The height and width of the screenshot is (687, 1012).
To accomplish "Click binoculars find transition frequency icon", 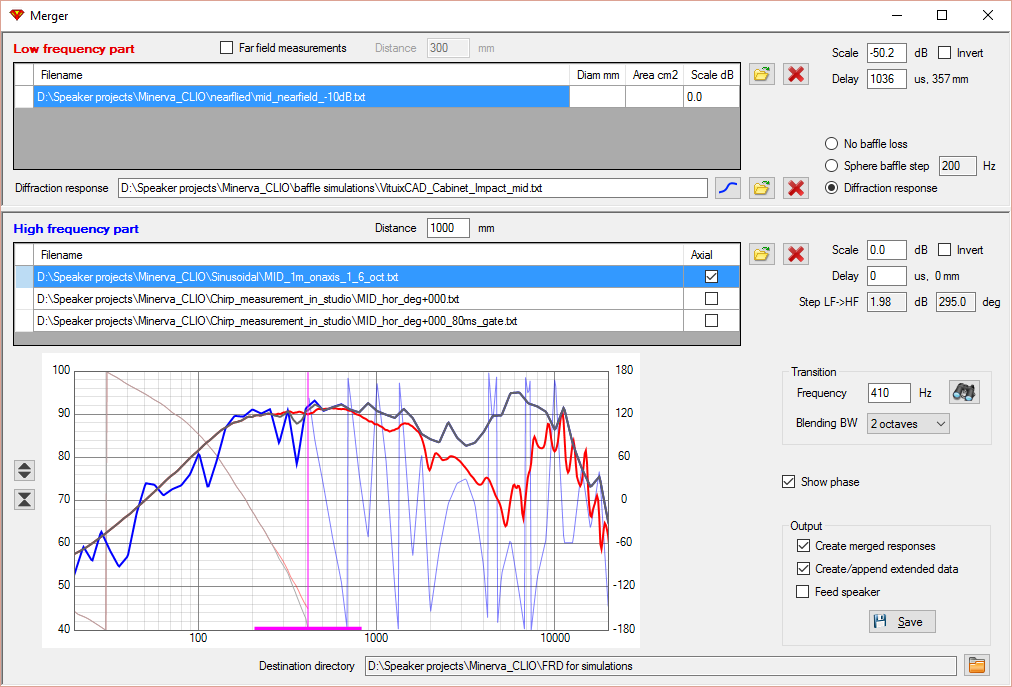I will [964, 392].
